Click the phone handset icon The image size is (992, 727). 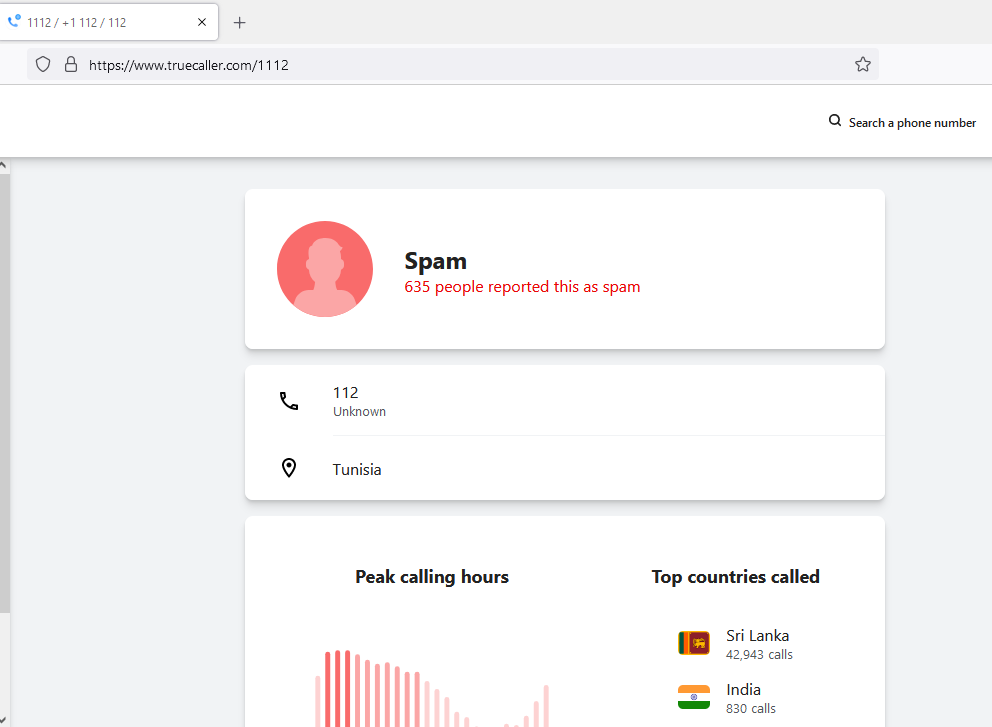289,401
